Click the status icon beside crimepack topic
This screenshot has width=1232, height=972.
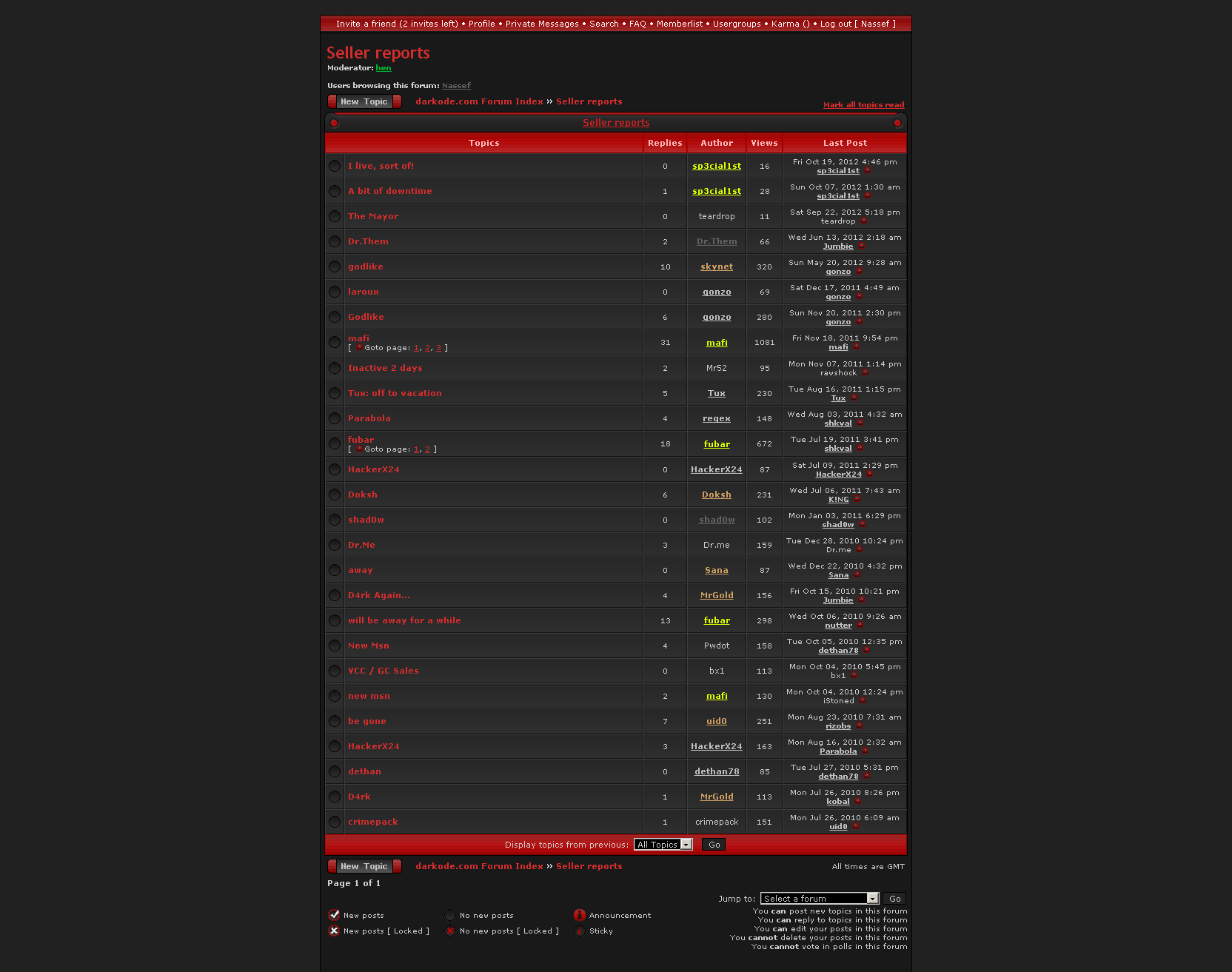(x=335, y=822)
